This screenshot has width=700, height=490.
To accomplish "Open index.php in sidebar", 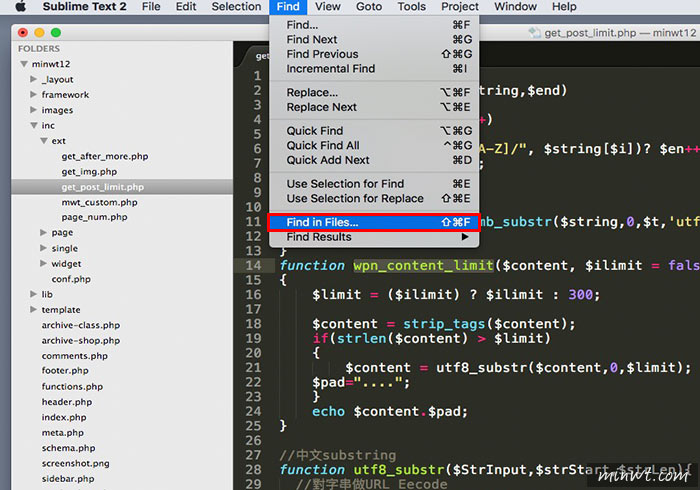I will click(x=64, y=417).
